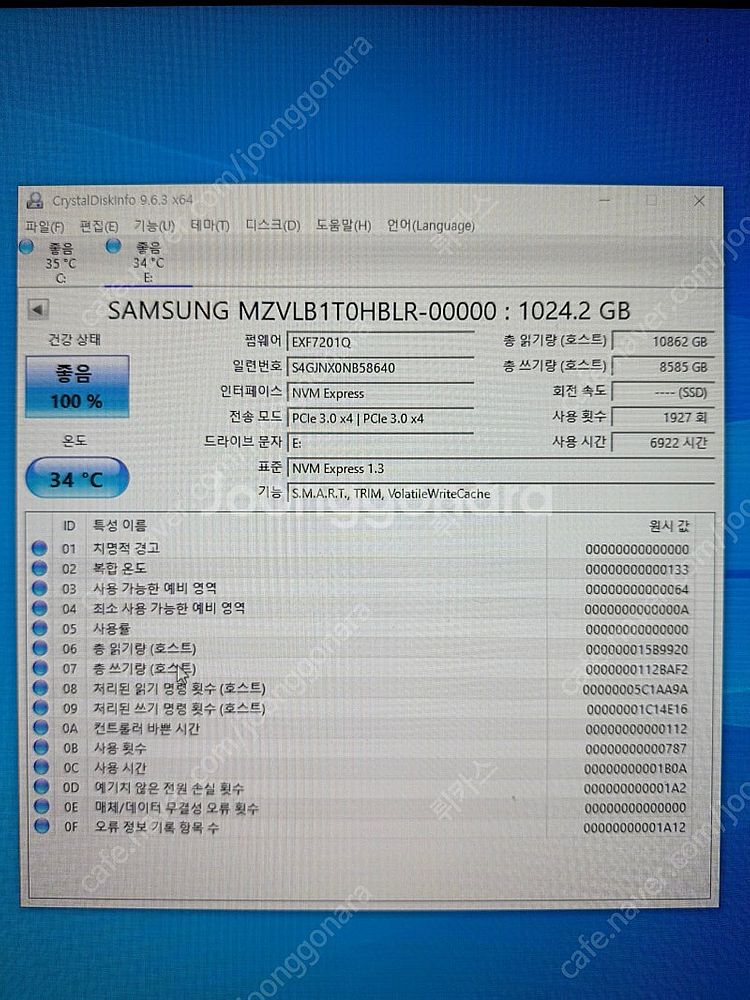Click power on hours value 6922 시간
The height and width of the screenshot is (1000, 750).
point(663,442)
